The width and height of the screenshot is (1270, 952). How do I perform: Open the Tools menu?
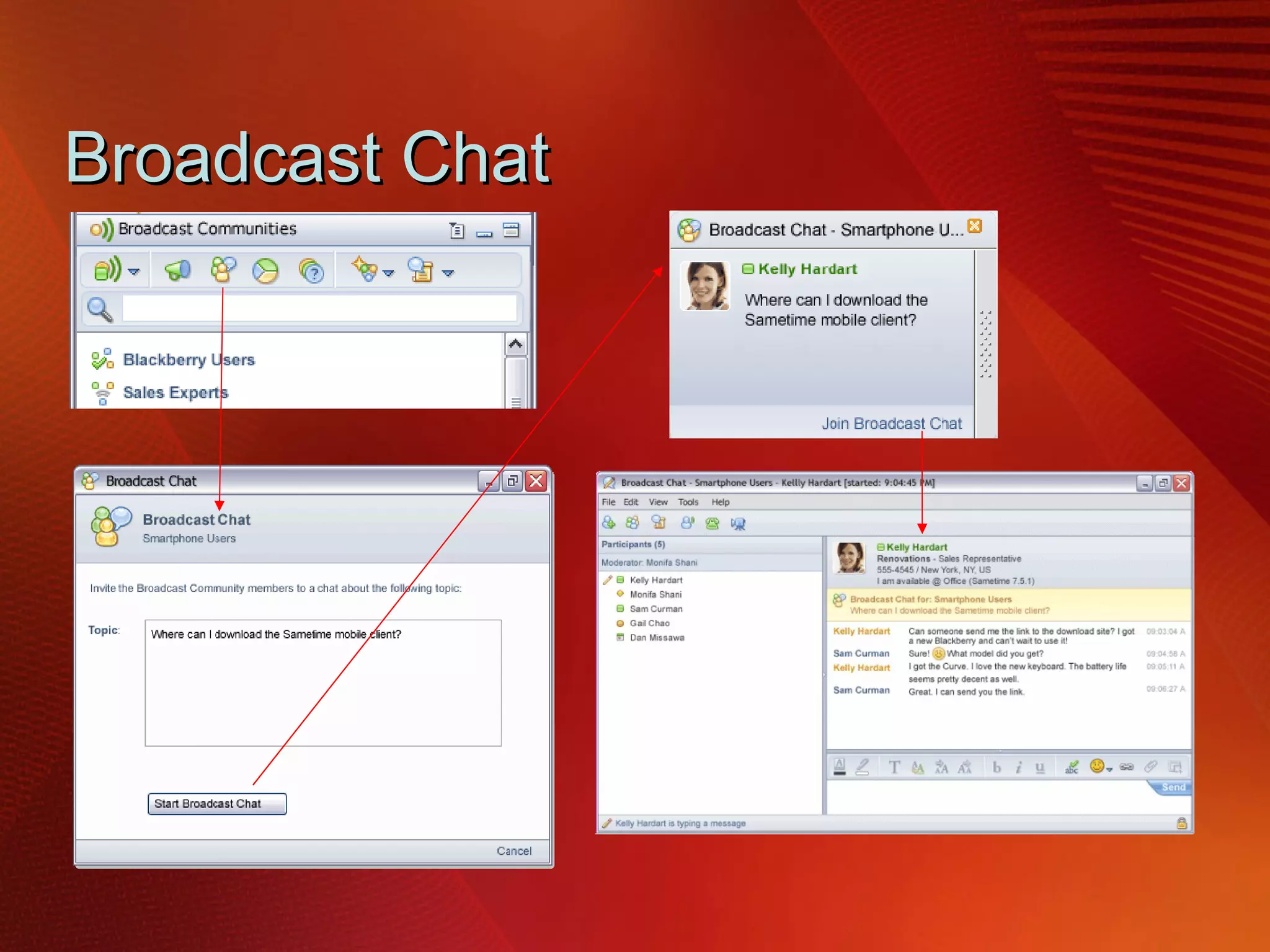[688, 502]
